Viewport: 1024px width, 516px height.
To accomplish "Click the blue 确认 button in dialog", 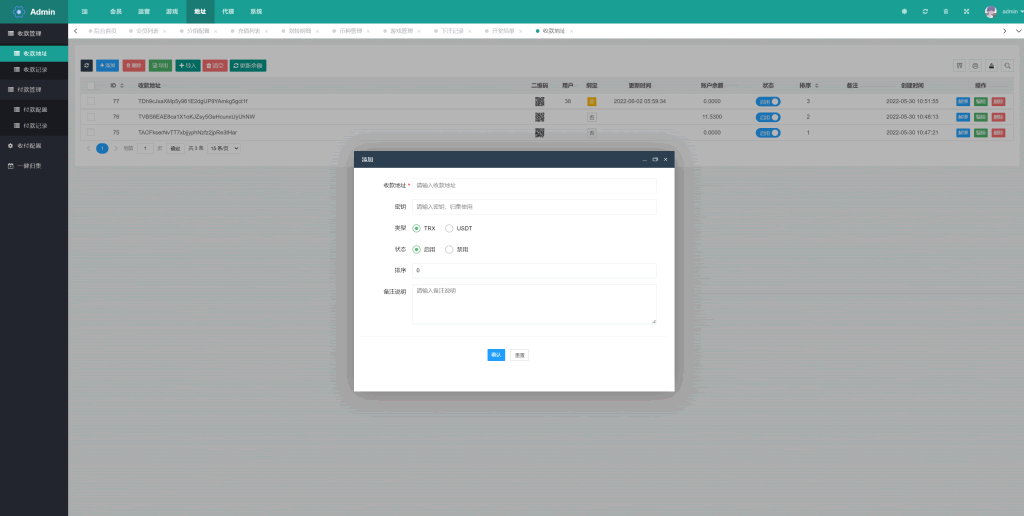I will 496,355.
